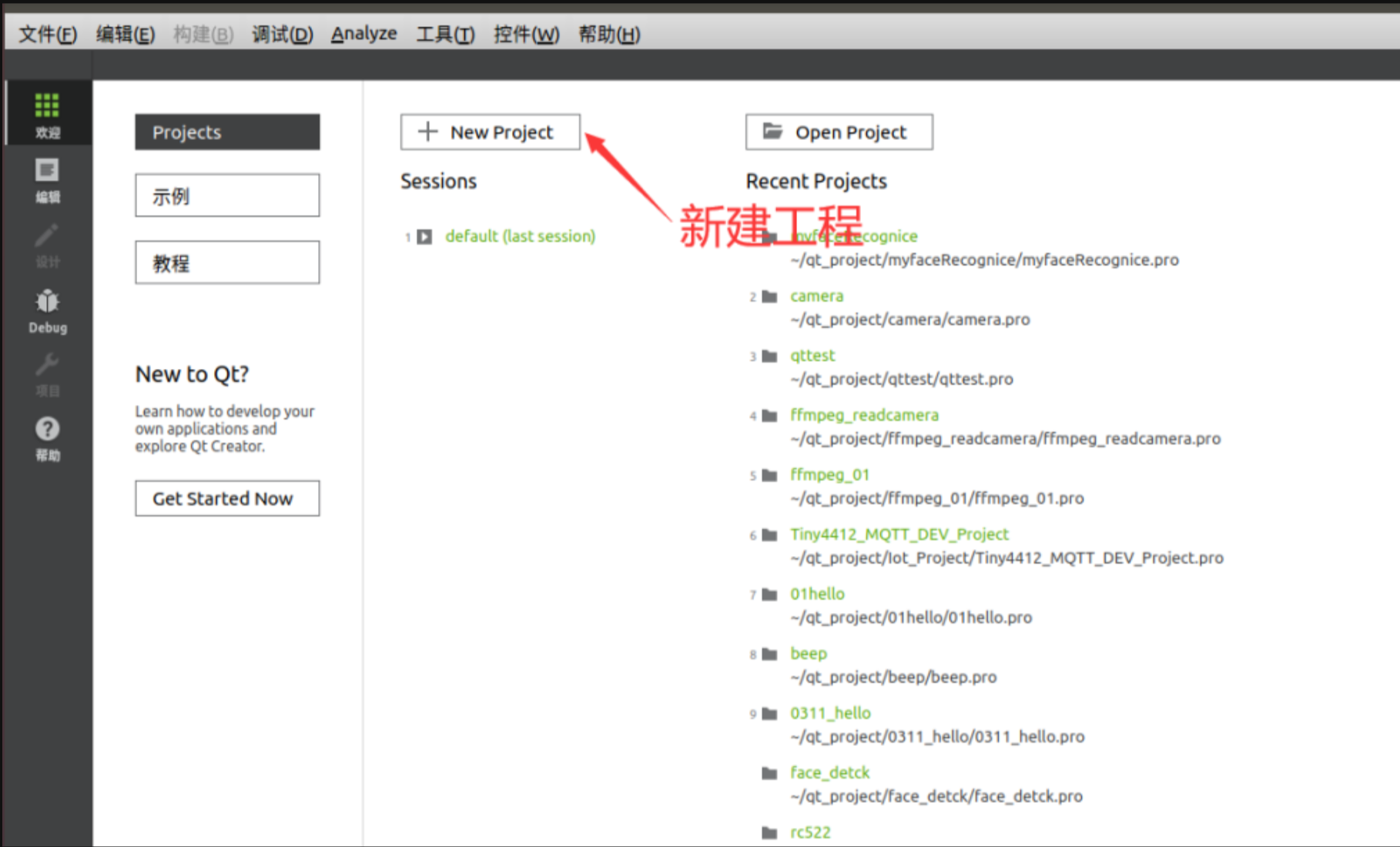This screenshot has width=1400, height=847.
Task: Click the folder icon beside ffmpeg_readcamera
Action: point(769,416)
